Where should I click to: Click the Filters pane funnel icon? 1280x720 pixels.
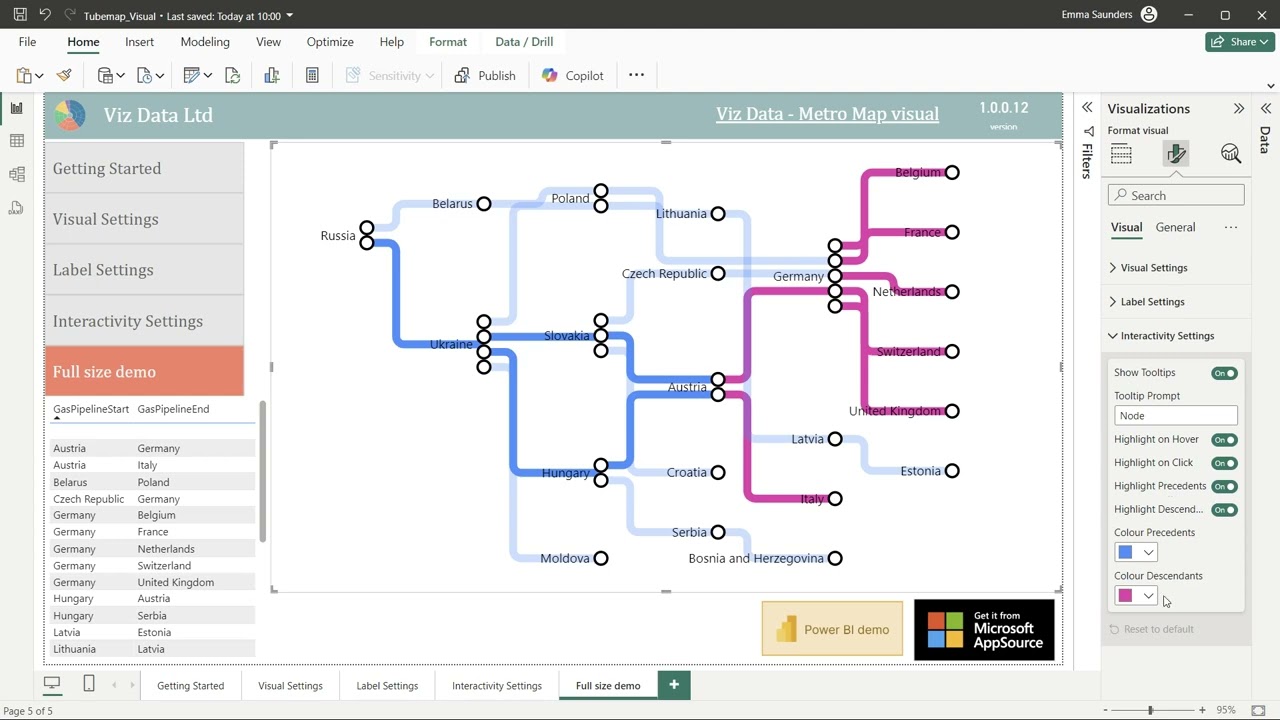pyautogui.click(x=1088, y=131)
